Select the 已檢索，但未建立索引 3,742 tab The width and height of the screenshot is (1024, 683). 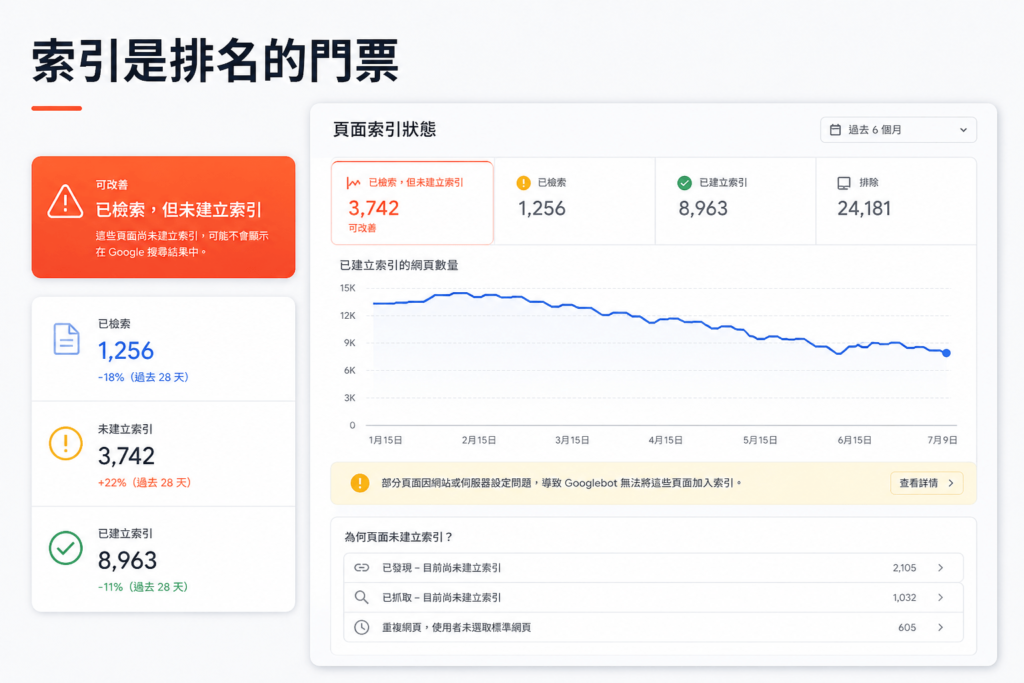click(412, 202)
